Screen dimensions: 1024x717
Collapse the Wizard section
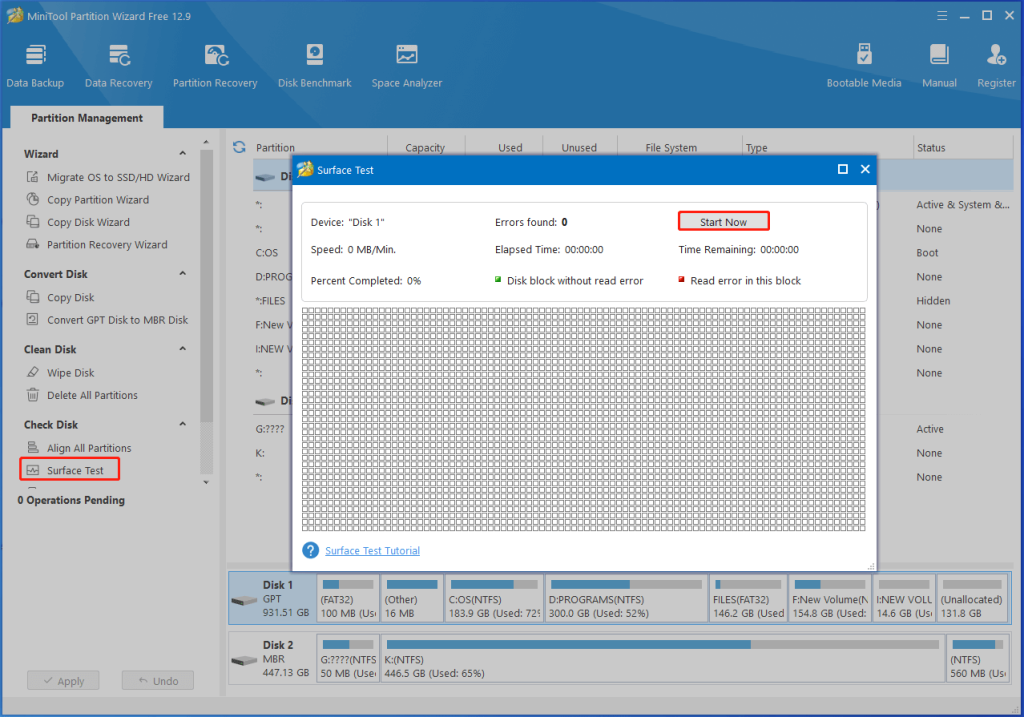coord(183,153)
